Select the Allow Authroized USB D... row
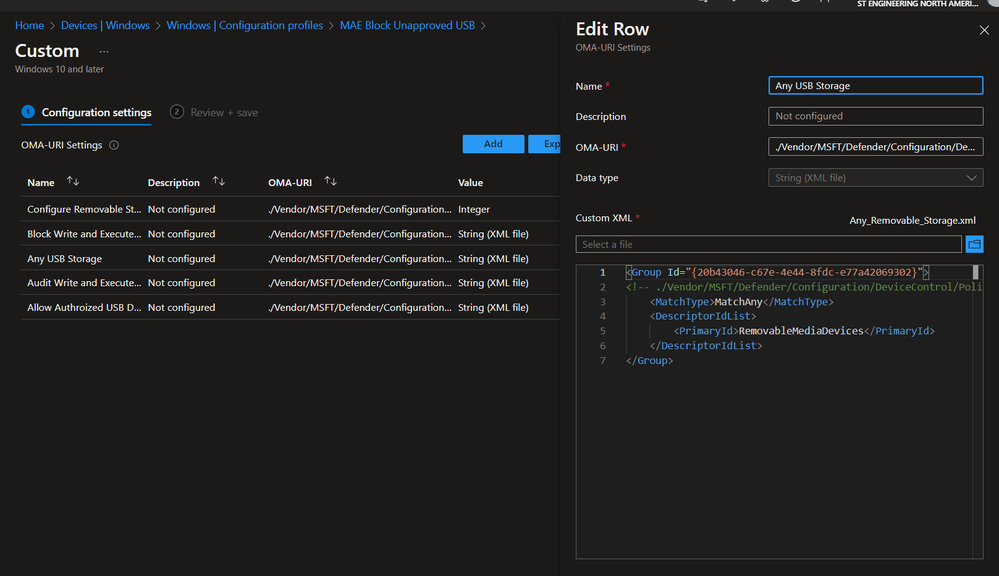The width and height of the screenshot is (999, 576). tap(291, 307)
